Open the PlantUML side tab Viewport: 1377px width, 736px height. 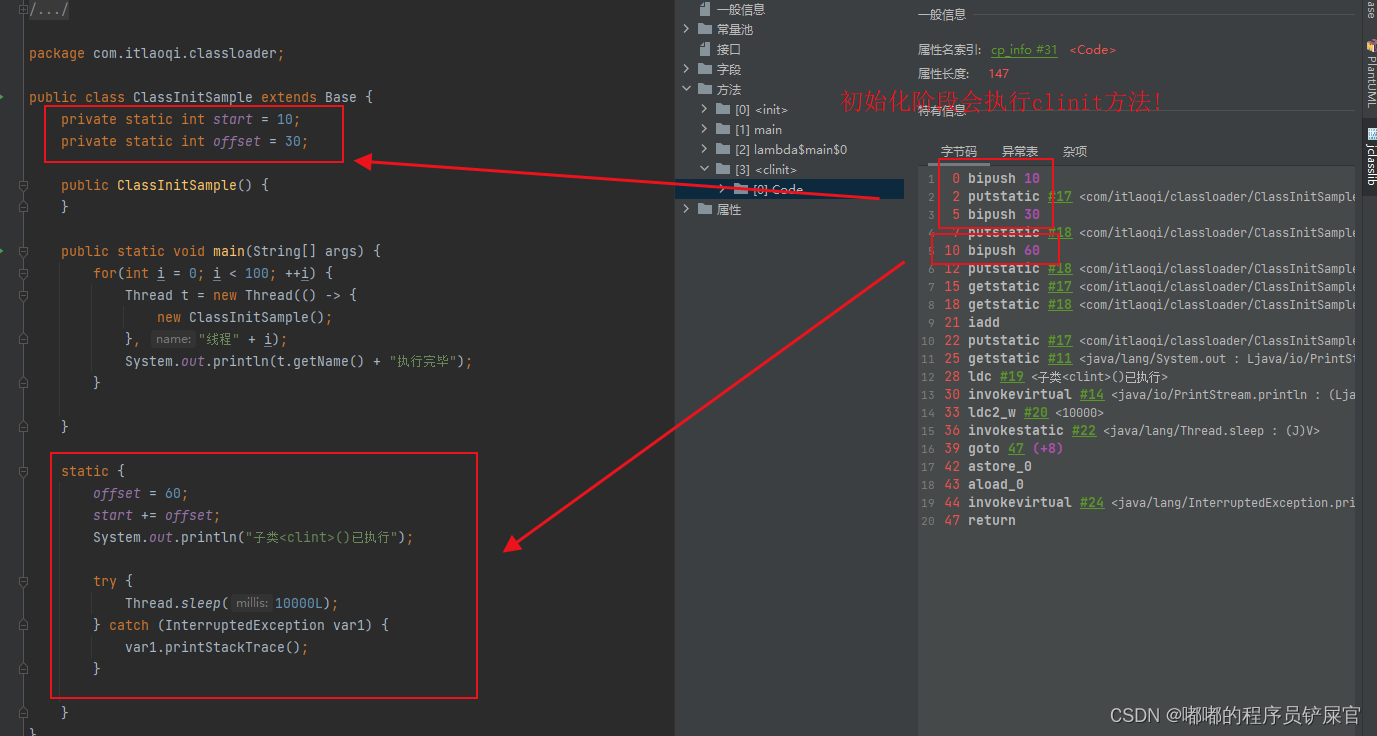click(x=1370, y=74)
